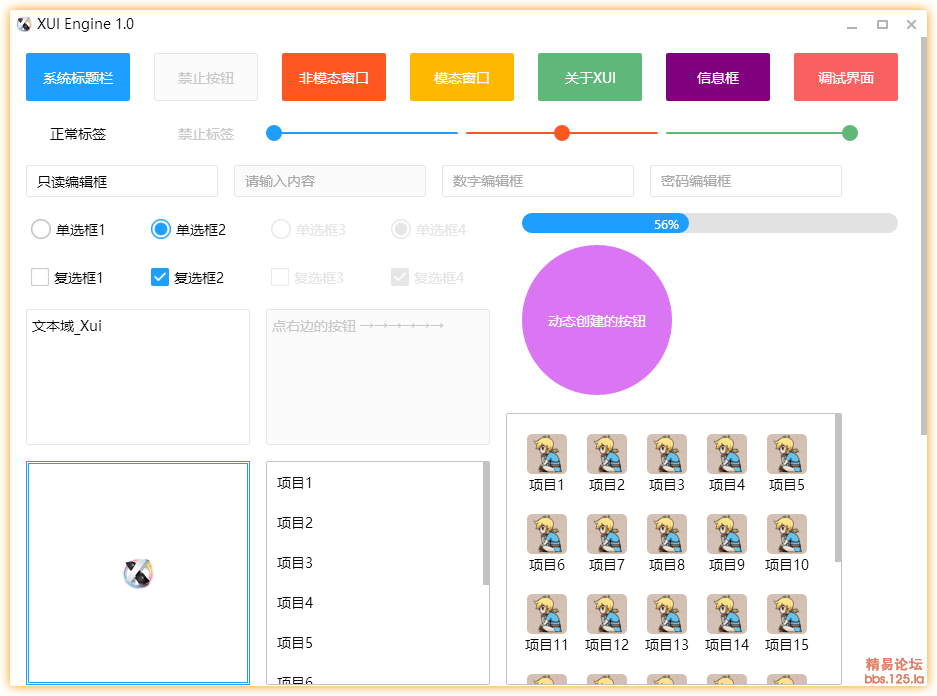Screen dimensions: 937x696
Task: Uncheck the 复选框2 checkbox
Action: pos(160,277)
